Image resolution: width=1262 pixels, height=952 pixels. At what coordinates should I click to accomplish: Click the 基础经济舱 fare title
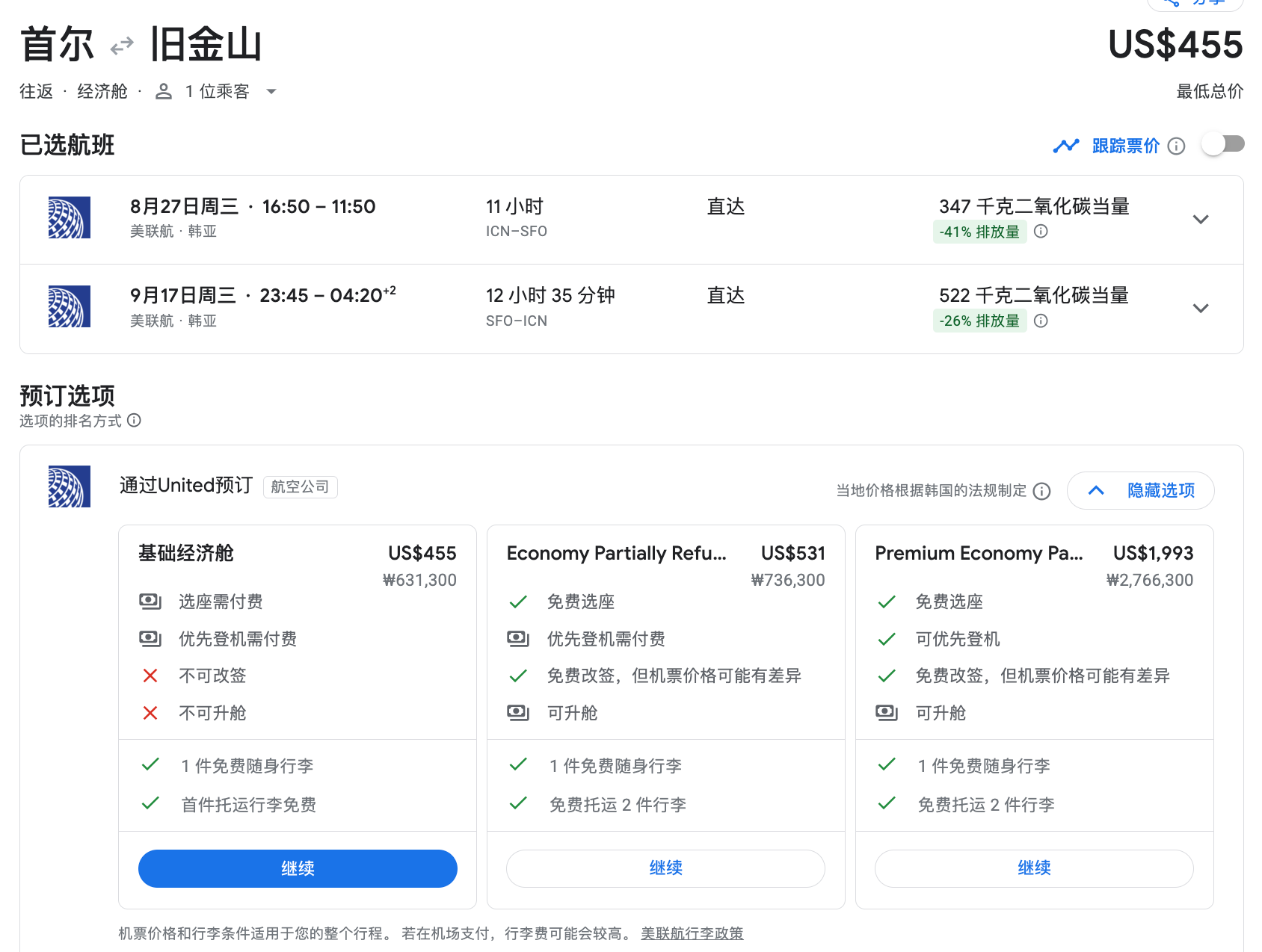tap(186, 553)
